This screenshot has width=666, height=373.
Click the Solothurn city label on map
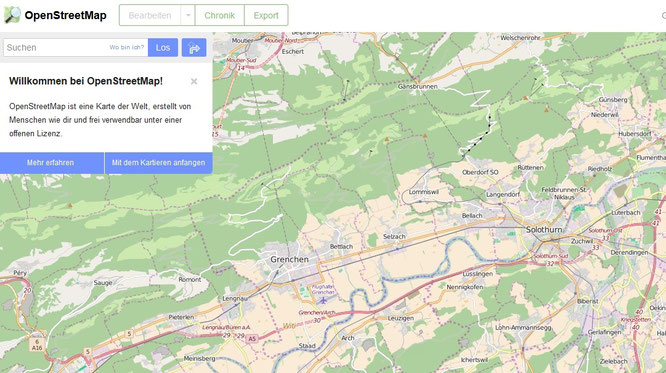click(x=544, y=229)
